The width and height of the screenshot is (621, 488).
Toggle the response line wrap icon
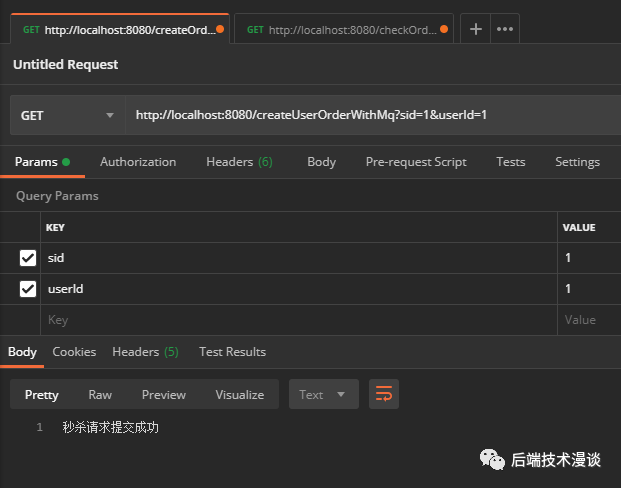(384, 394)
